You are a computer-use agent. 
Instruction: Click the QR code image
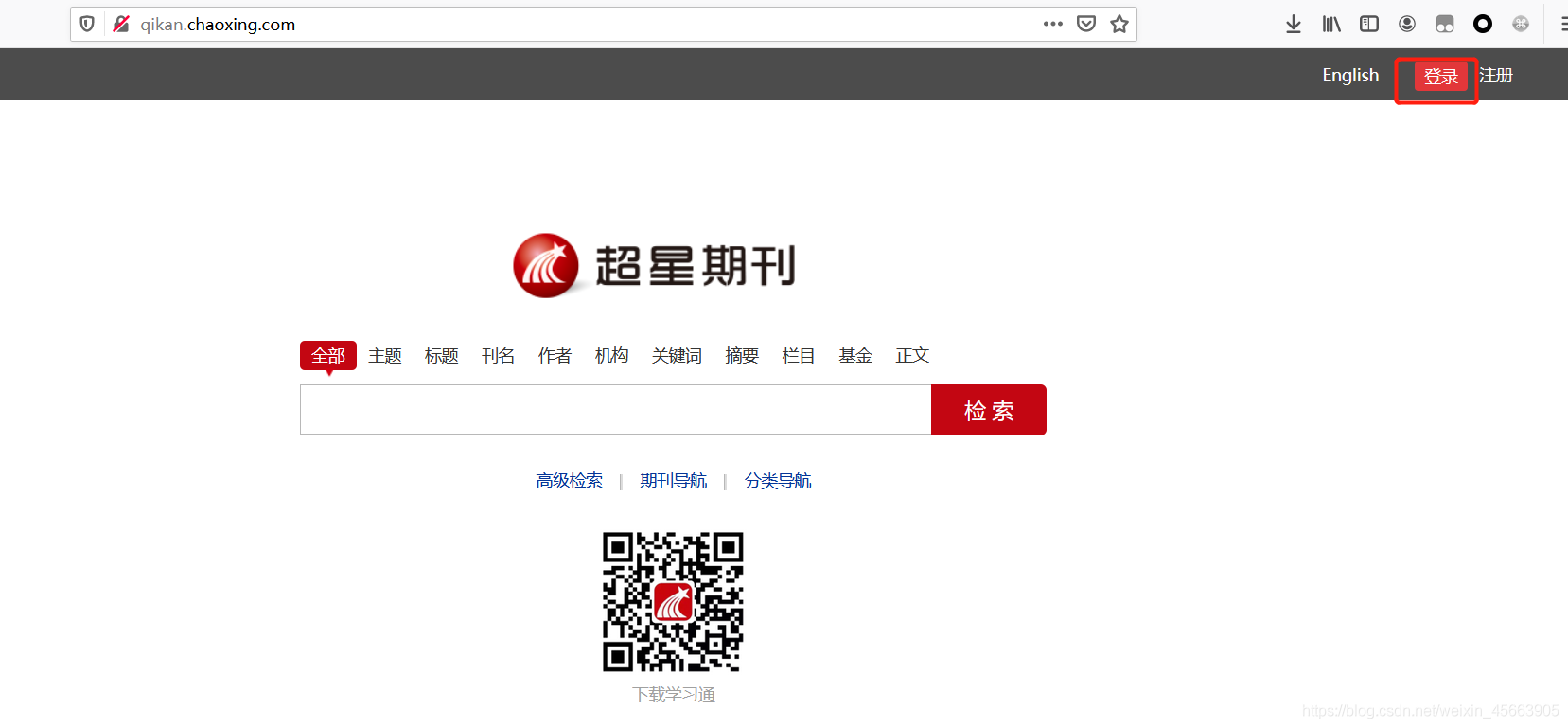point(673,602)
